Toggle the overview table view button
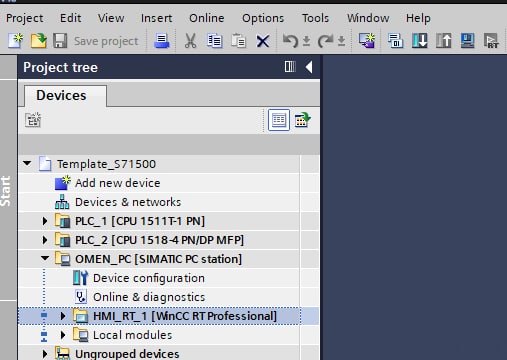Viewport: 507px width, 360px height. pos(279,120)
